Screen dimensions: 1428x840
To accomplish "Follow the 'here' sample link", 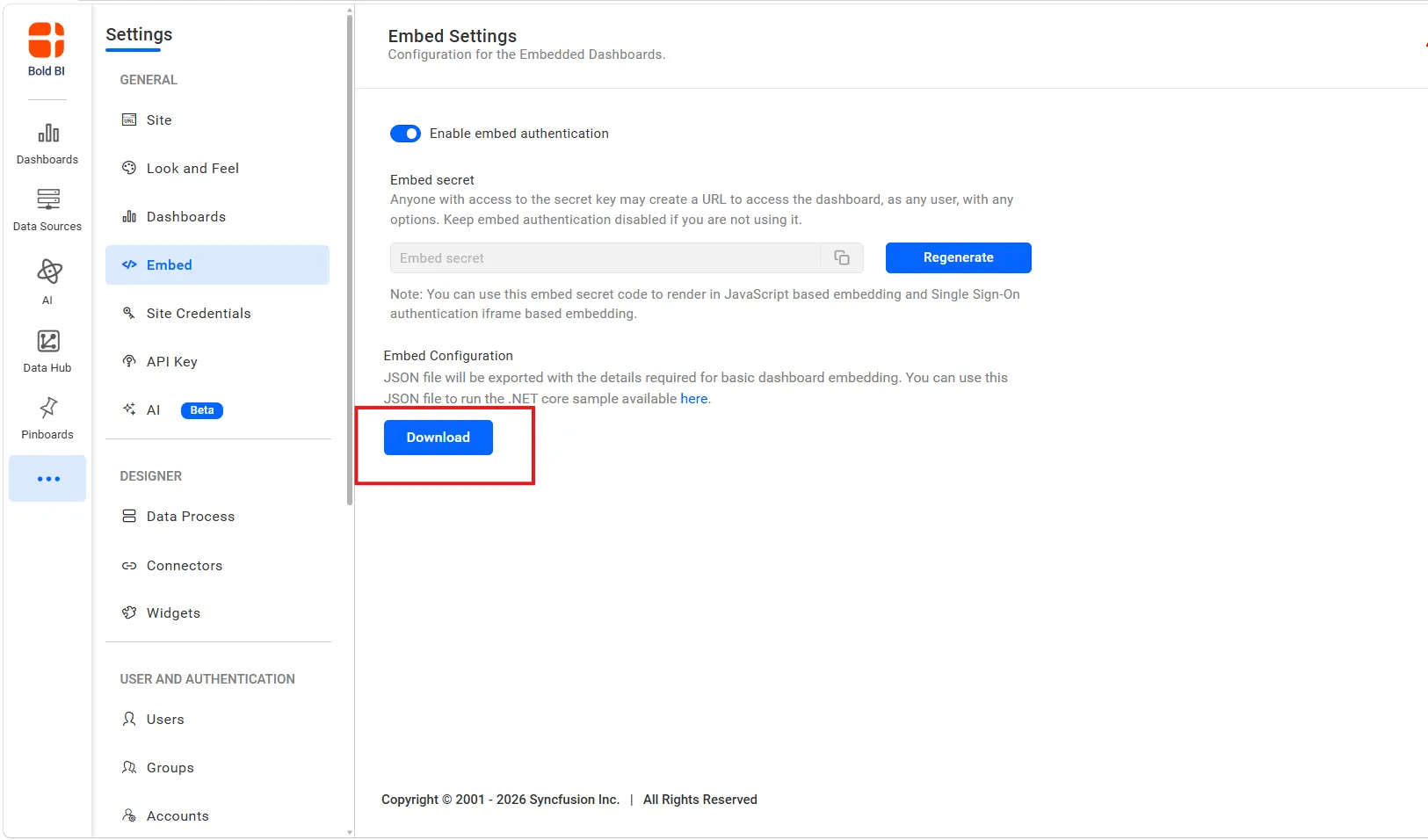I will tap(693, 398).
